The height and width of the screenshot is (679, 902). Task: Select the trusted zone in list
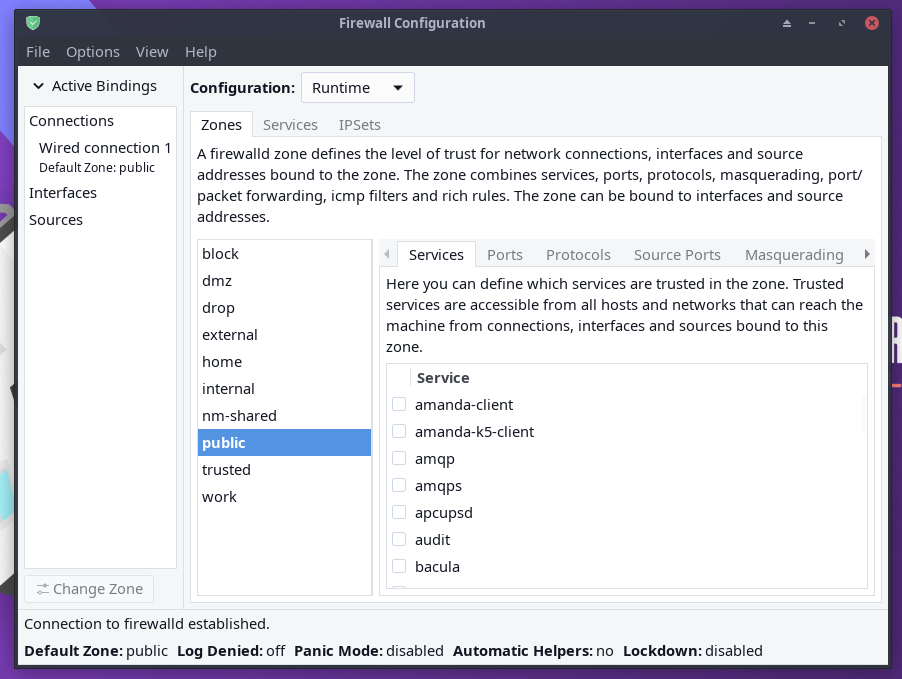click(226, 470)
